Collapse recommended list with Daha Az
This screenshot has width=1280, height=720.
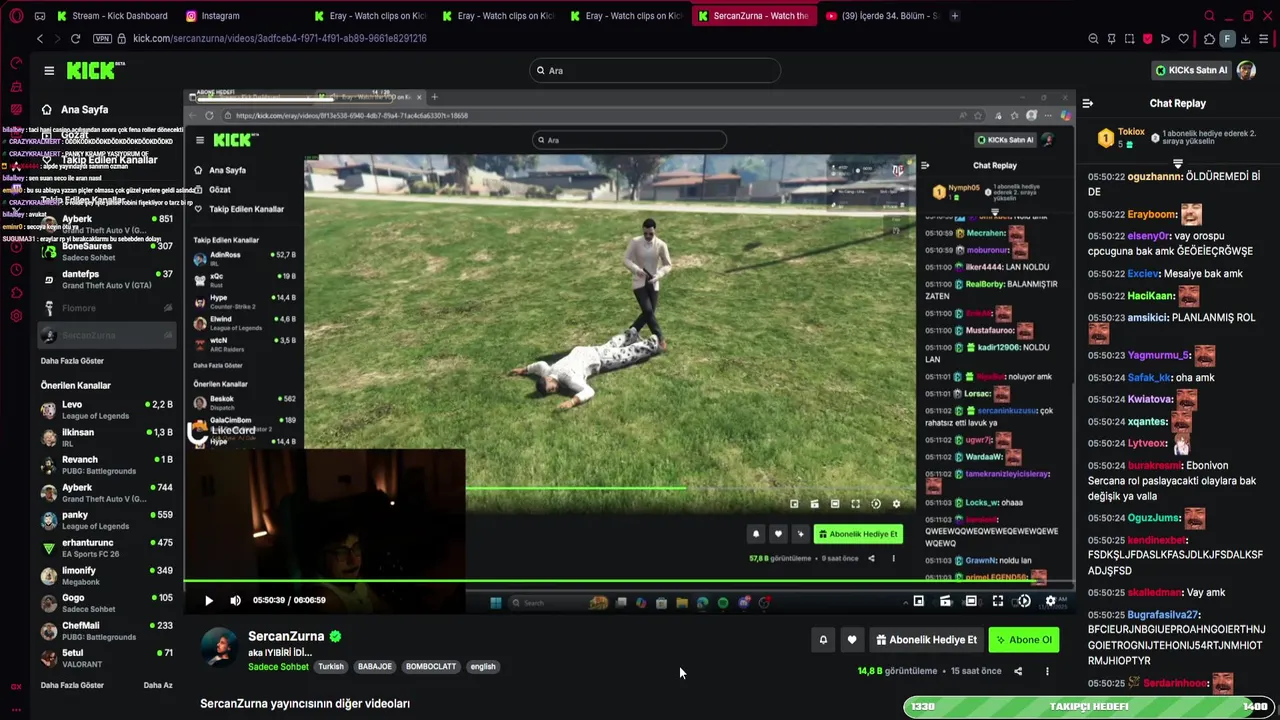click(158, 685)
